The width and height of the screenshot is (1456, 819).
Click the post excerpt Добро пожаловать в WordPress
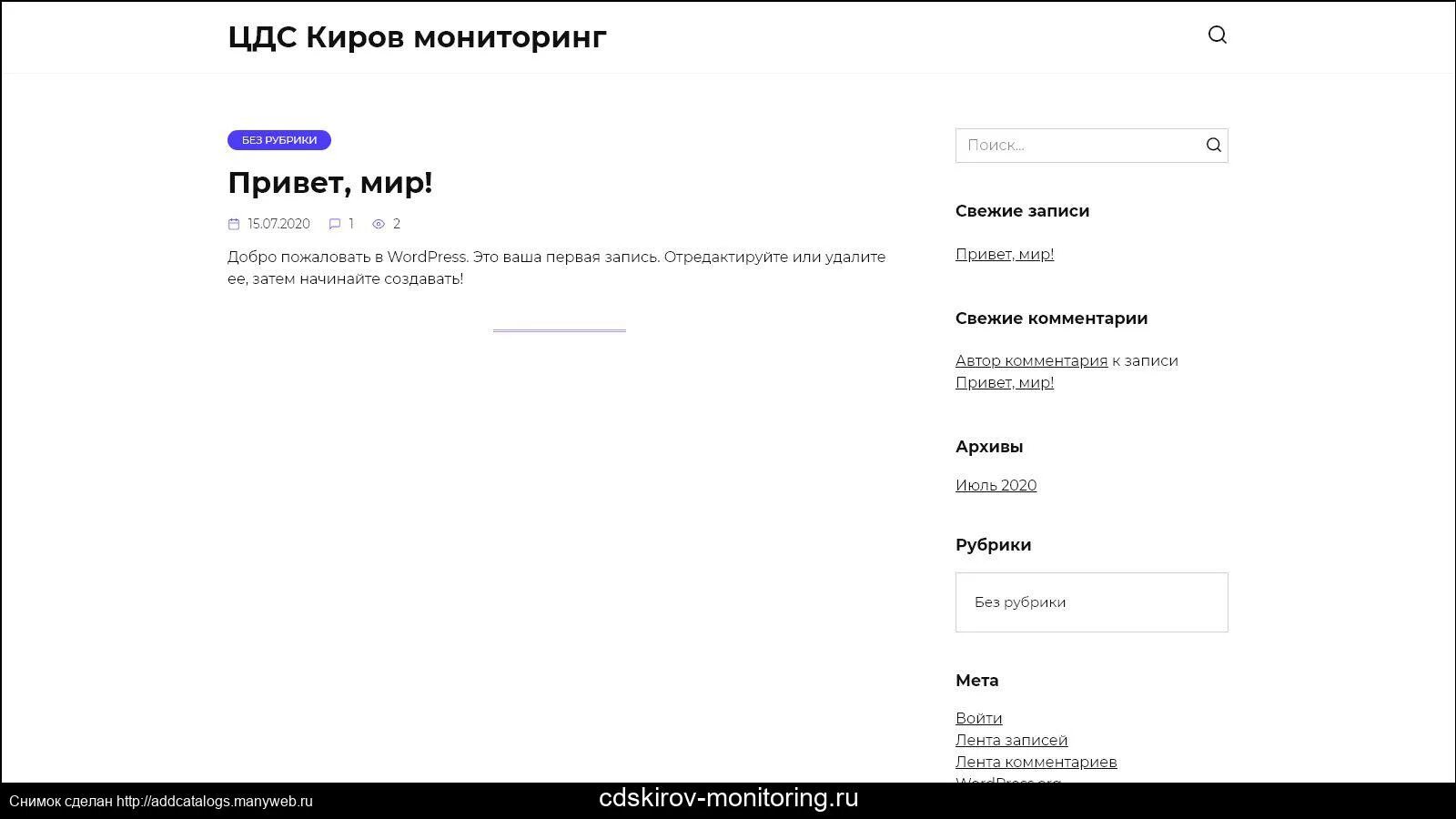(556, 268)
